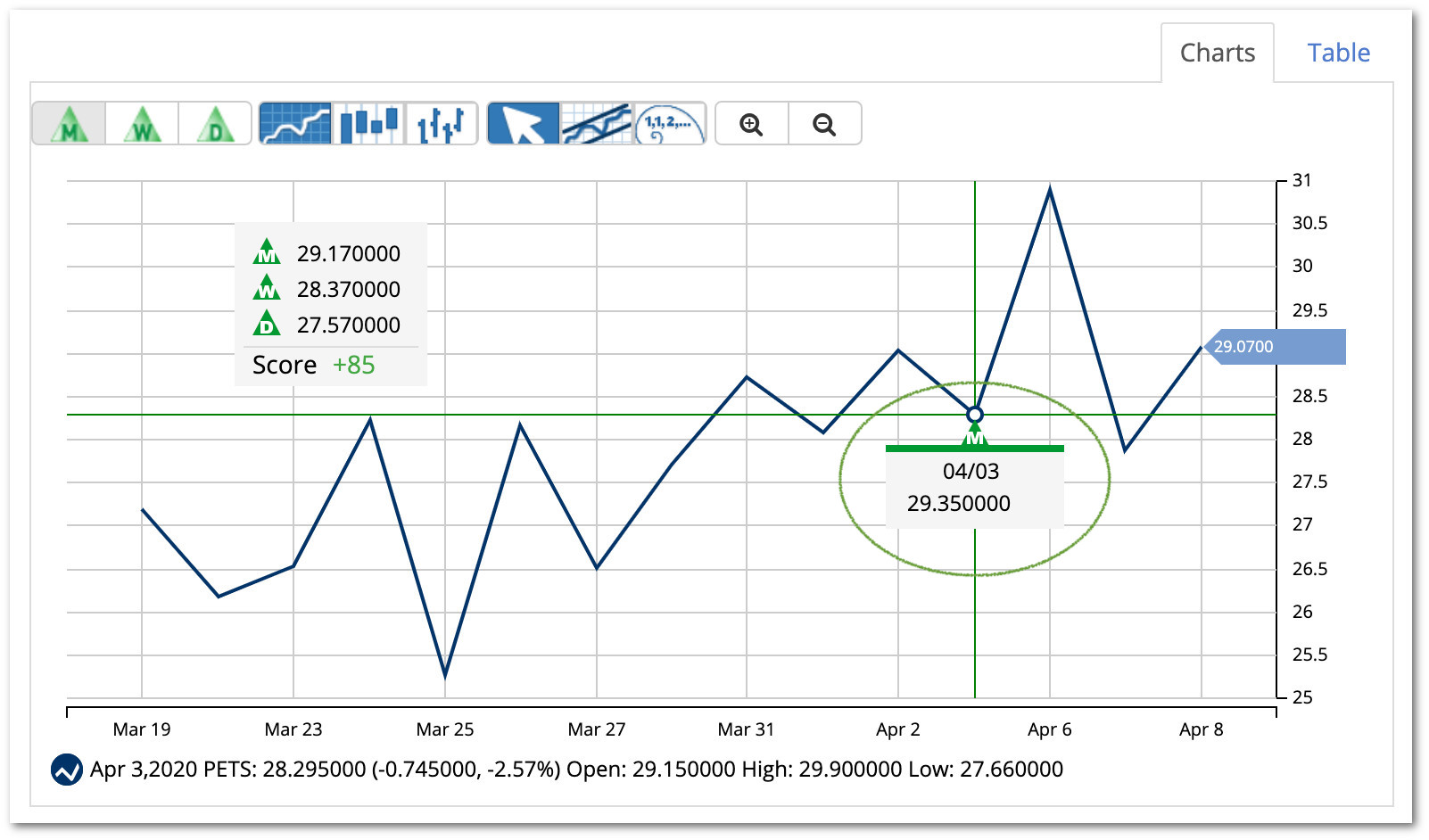Select the pointer cursor tool
1429x840 pixels.
pyautogui.click(x=524, y=123)
